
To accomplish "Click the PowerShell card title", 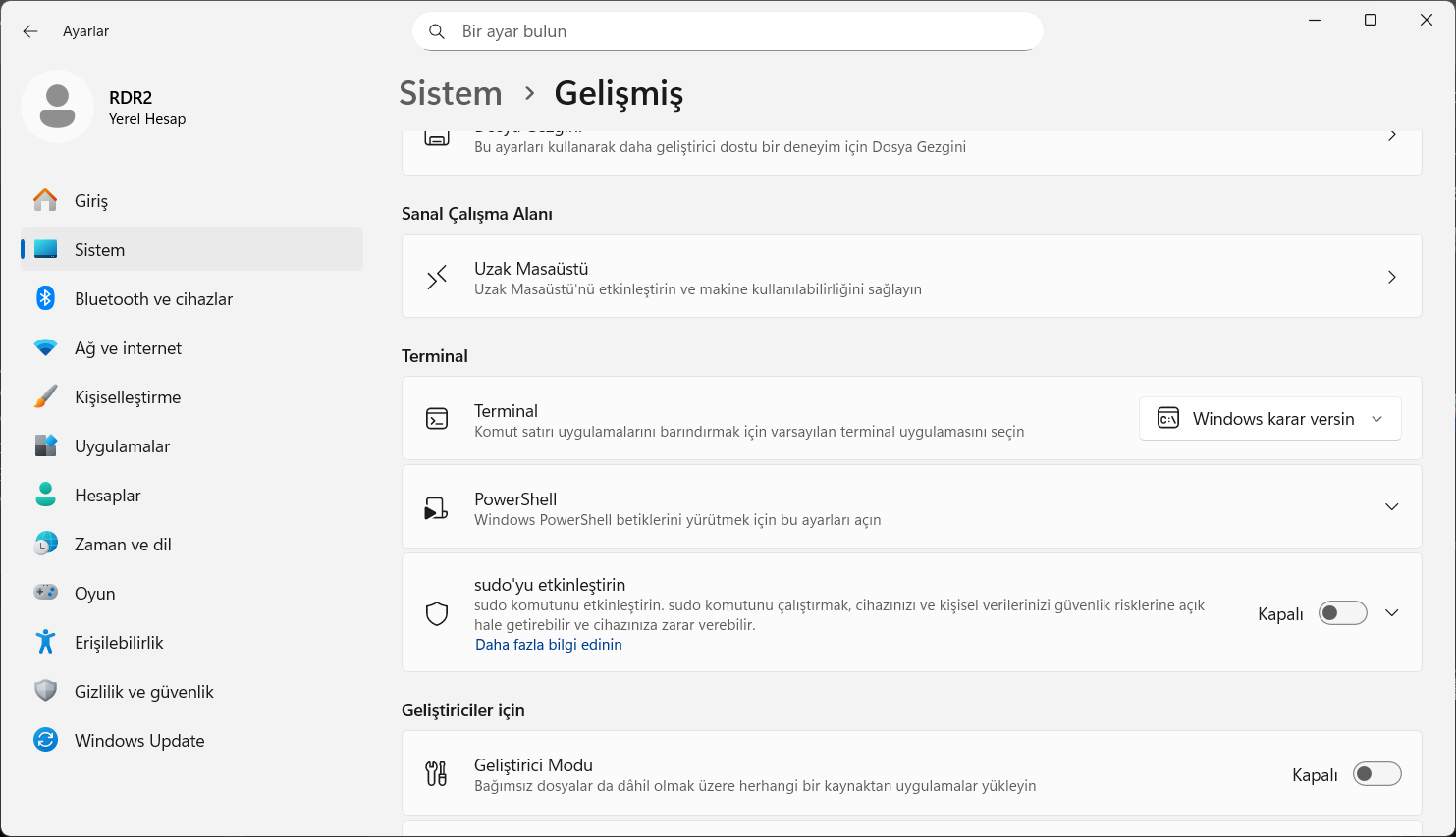I will 515,499.
